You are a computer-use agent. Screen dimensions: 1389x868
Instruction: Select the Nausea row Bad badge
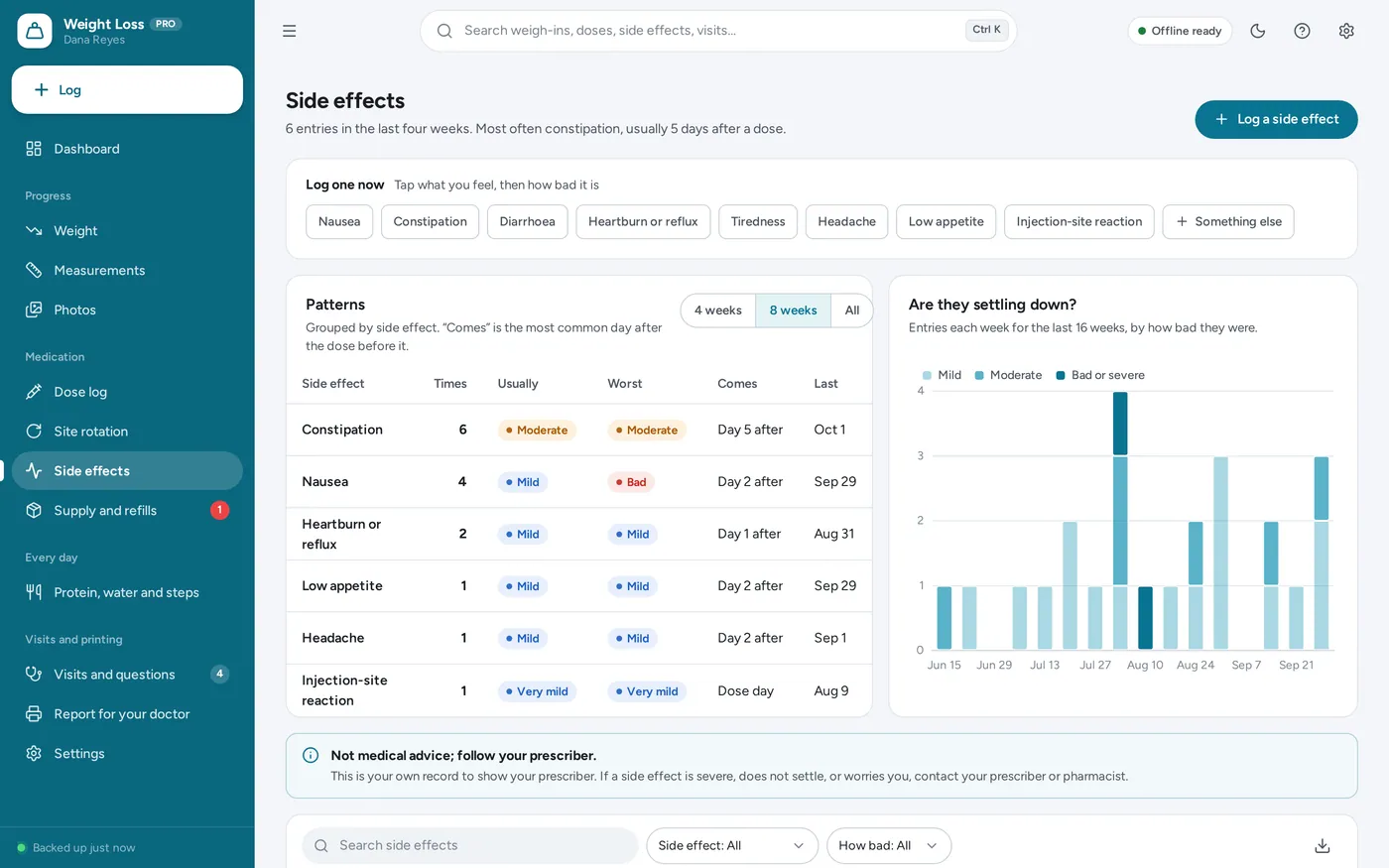point(631,482)
